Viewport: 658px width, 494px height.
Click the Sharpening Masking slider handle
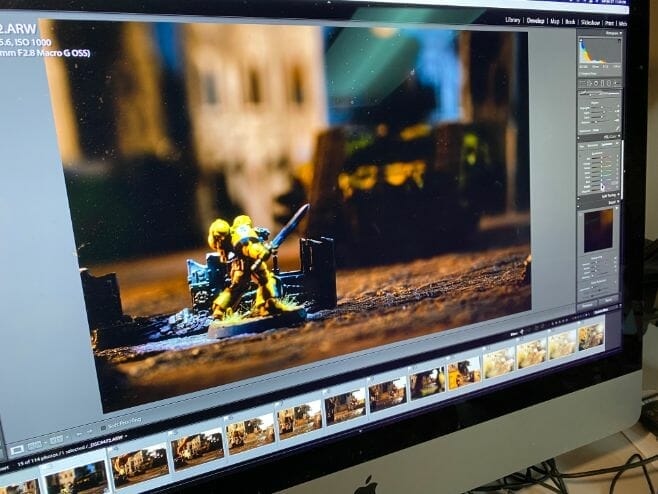coord(592,277)
